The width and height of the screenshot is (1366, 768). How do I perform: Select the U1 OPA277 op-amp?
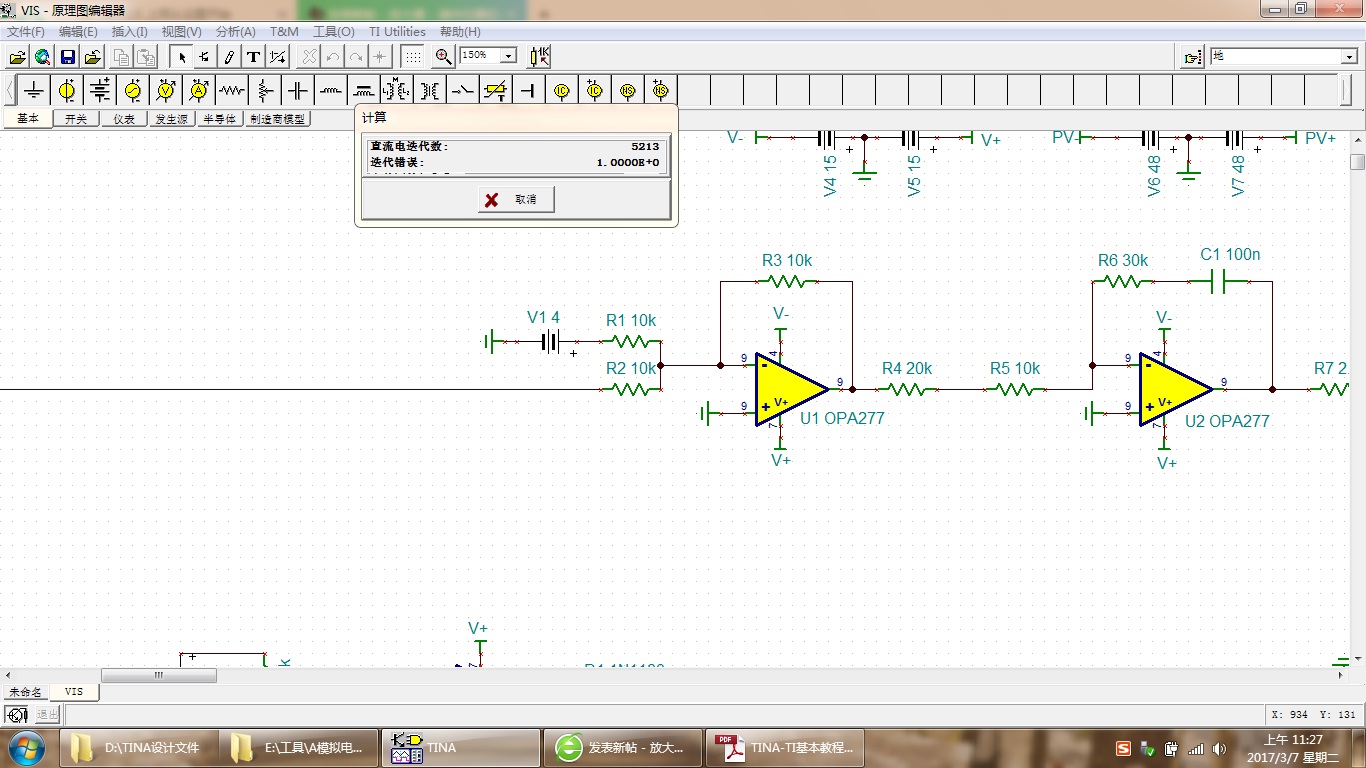791,389
